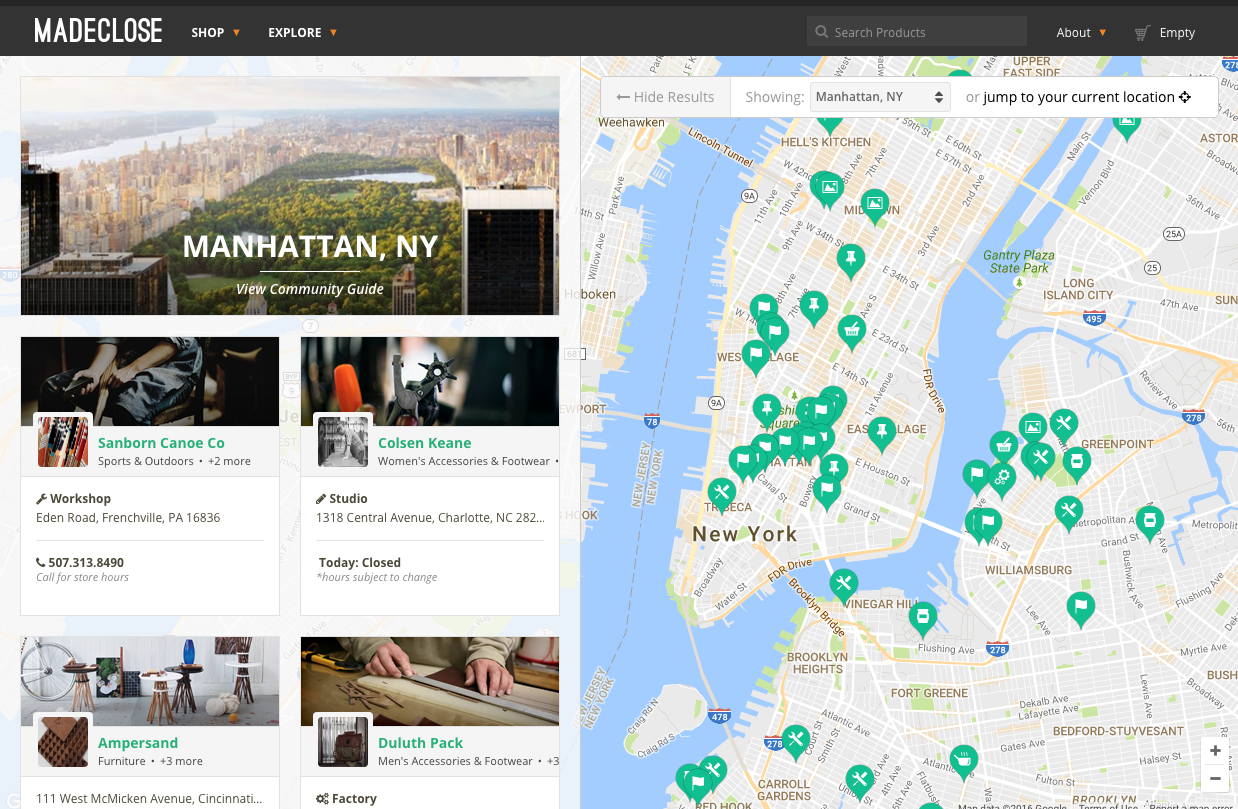Click the basket marker west of Greenpoint

point(1003,447)
